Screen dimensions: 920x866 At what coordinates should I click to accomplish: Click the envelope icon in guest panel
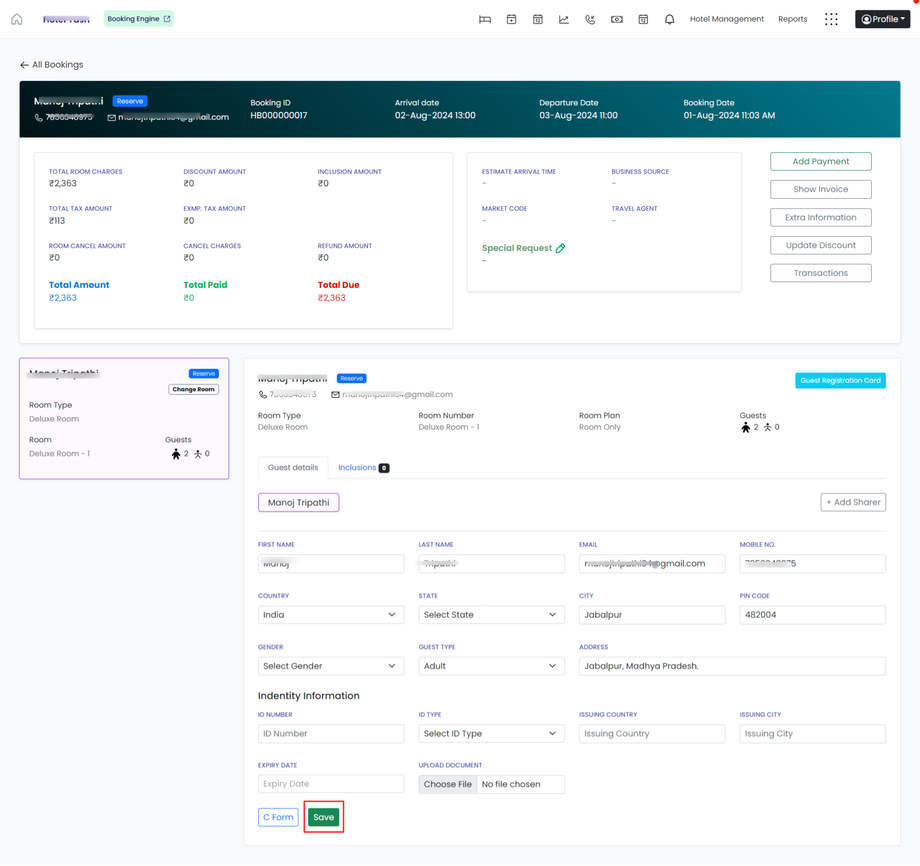point(336,395)
